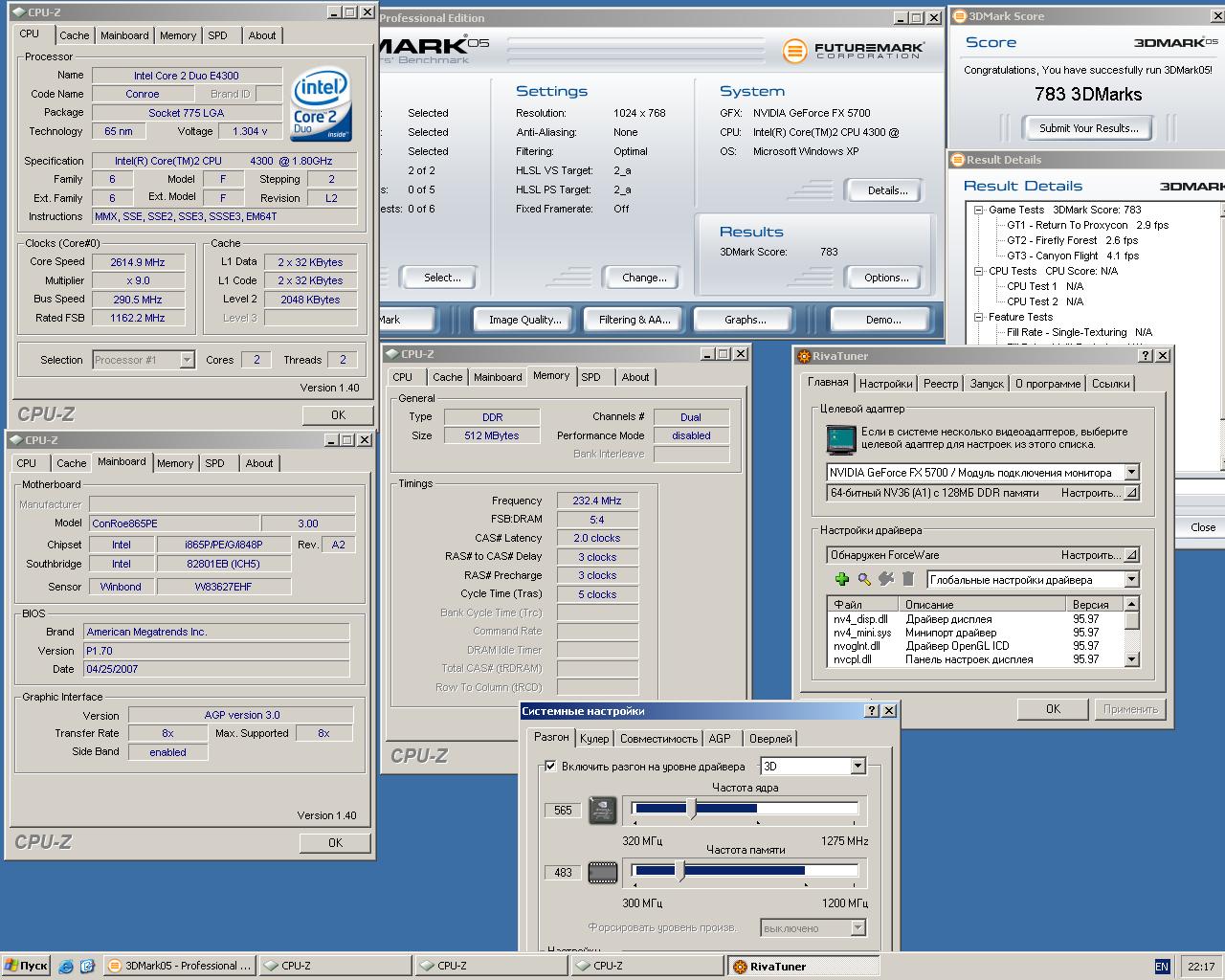The width and height of the screenshot is (1225, 980).
Task: Open the Запуск tab in RivaTuner
Action: coord(987,384)
